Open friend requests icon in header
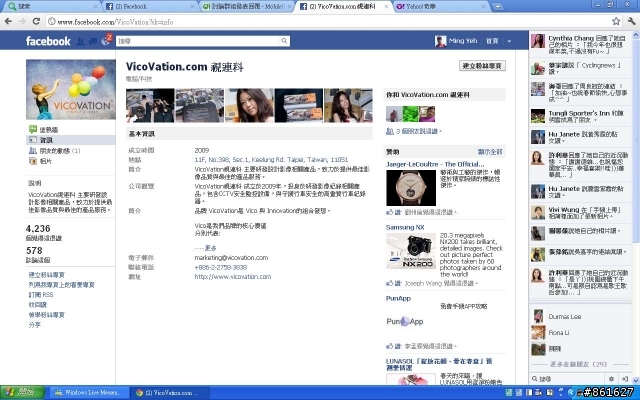640x400 pixels. 80,41
